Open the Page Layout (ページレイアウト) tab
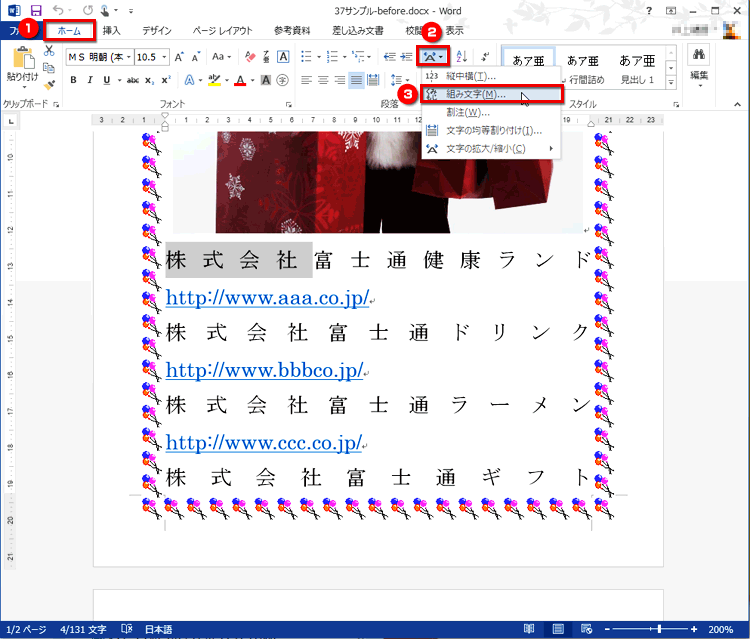 (x=222, y=31)
